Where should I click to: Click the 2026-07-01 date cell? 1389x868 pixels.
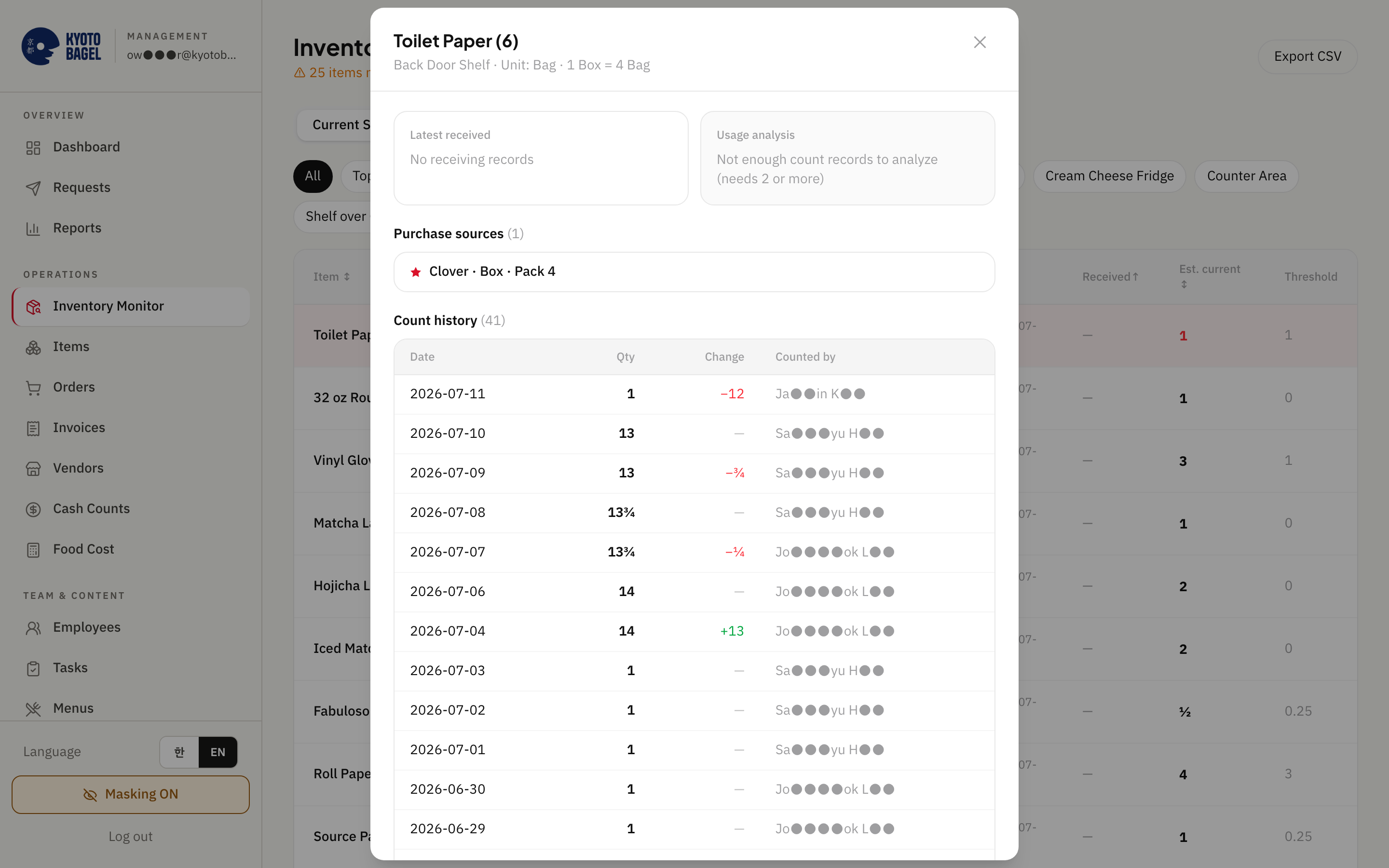tap(448, 750)
